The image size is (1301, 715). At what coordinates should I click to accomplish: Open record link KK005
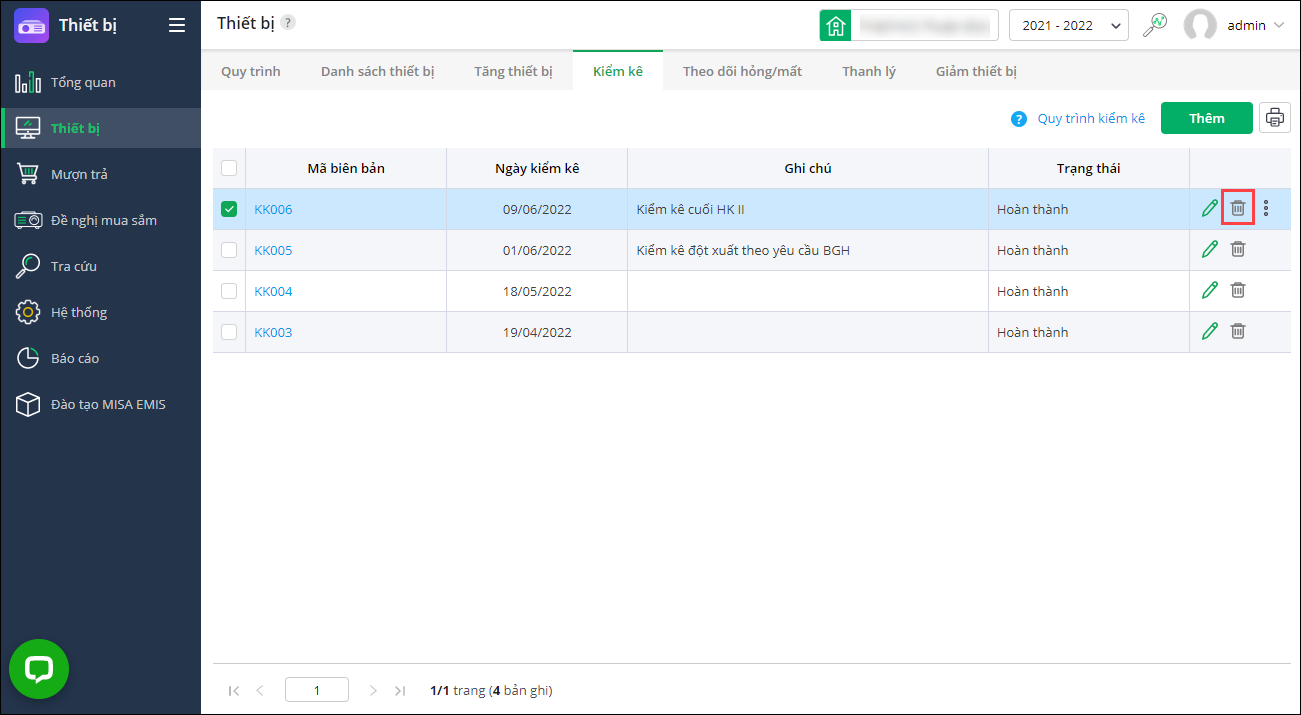point(273,250)
